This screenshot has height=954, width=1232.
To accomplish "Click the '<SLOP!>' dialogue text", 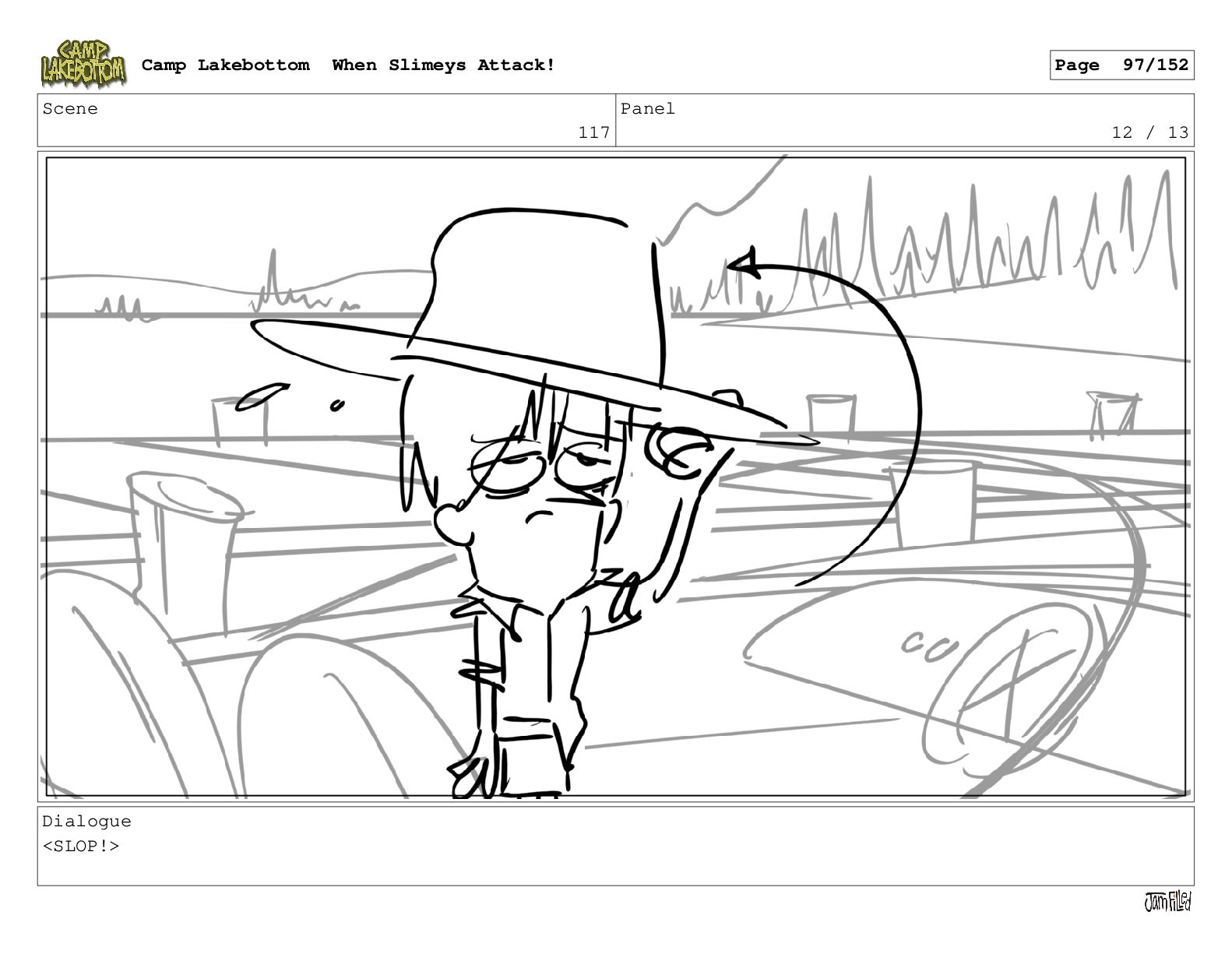I will coord(81,847).
